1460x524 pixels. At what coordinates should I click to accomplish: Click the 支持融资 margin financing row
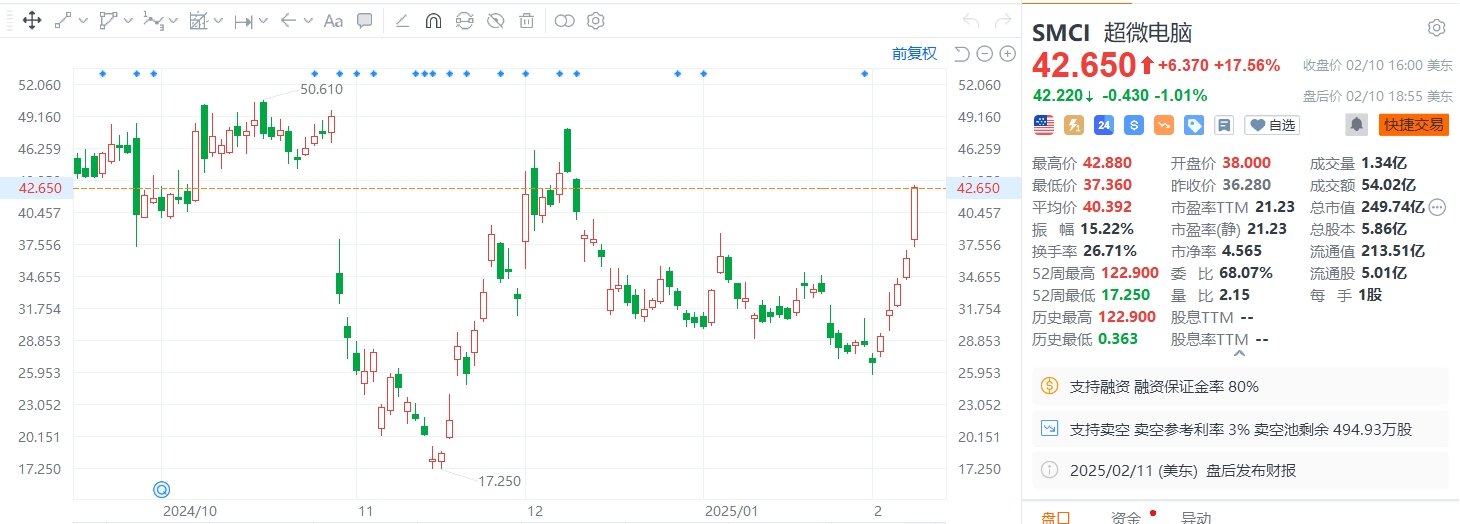pos(1240,386)
